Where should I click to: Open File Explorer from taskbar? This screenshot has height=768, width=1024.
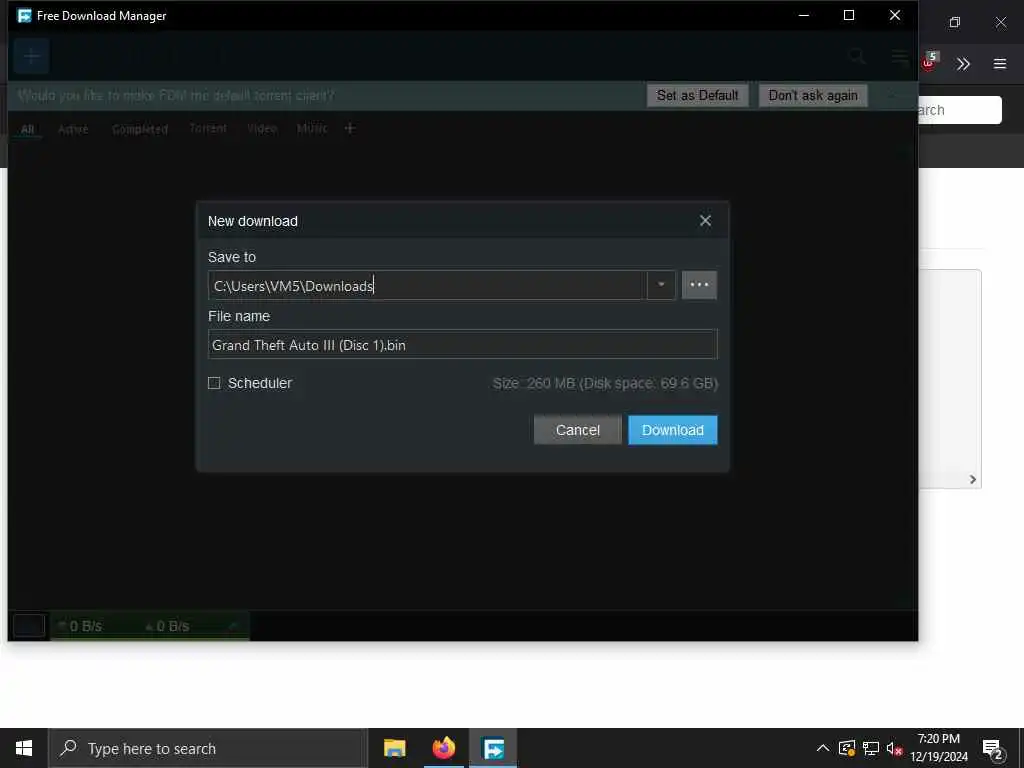coord(394,748)
